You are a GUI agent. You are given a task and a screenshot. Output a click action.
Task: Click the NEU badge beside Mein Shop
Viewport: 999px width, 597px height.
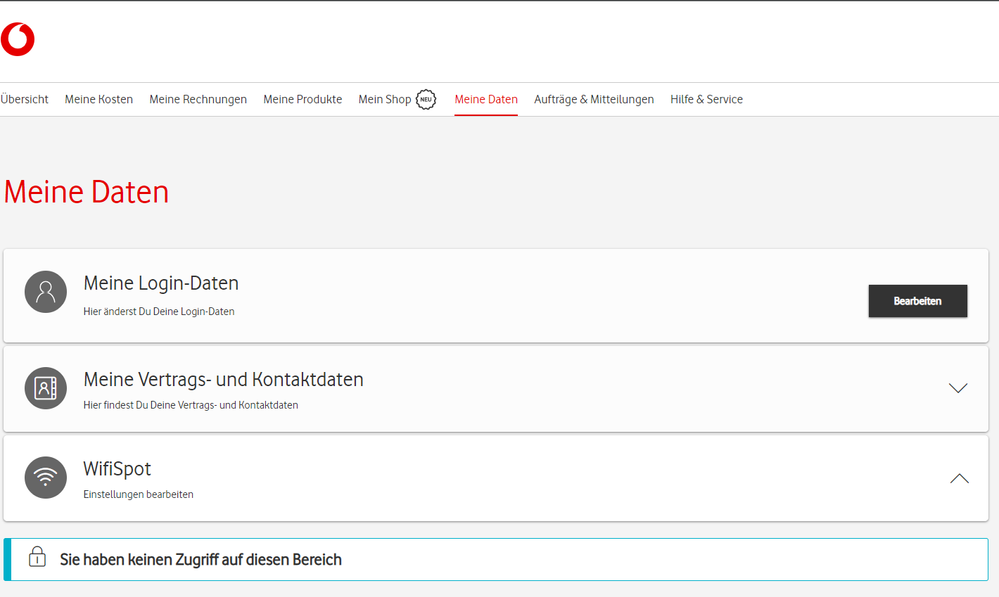(x=426, y=99)
